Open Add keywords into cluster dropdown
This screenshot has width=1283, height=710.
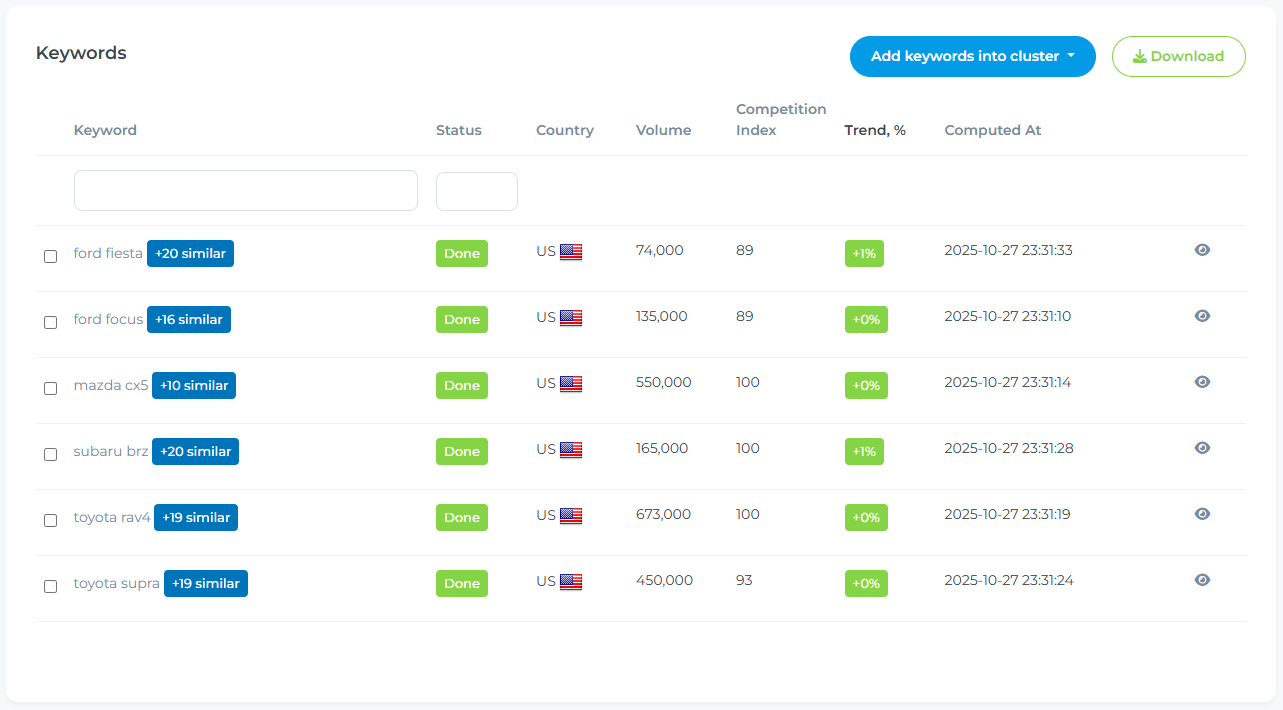point(972,57)
